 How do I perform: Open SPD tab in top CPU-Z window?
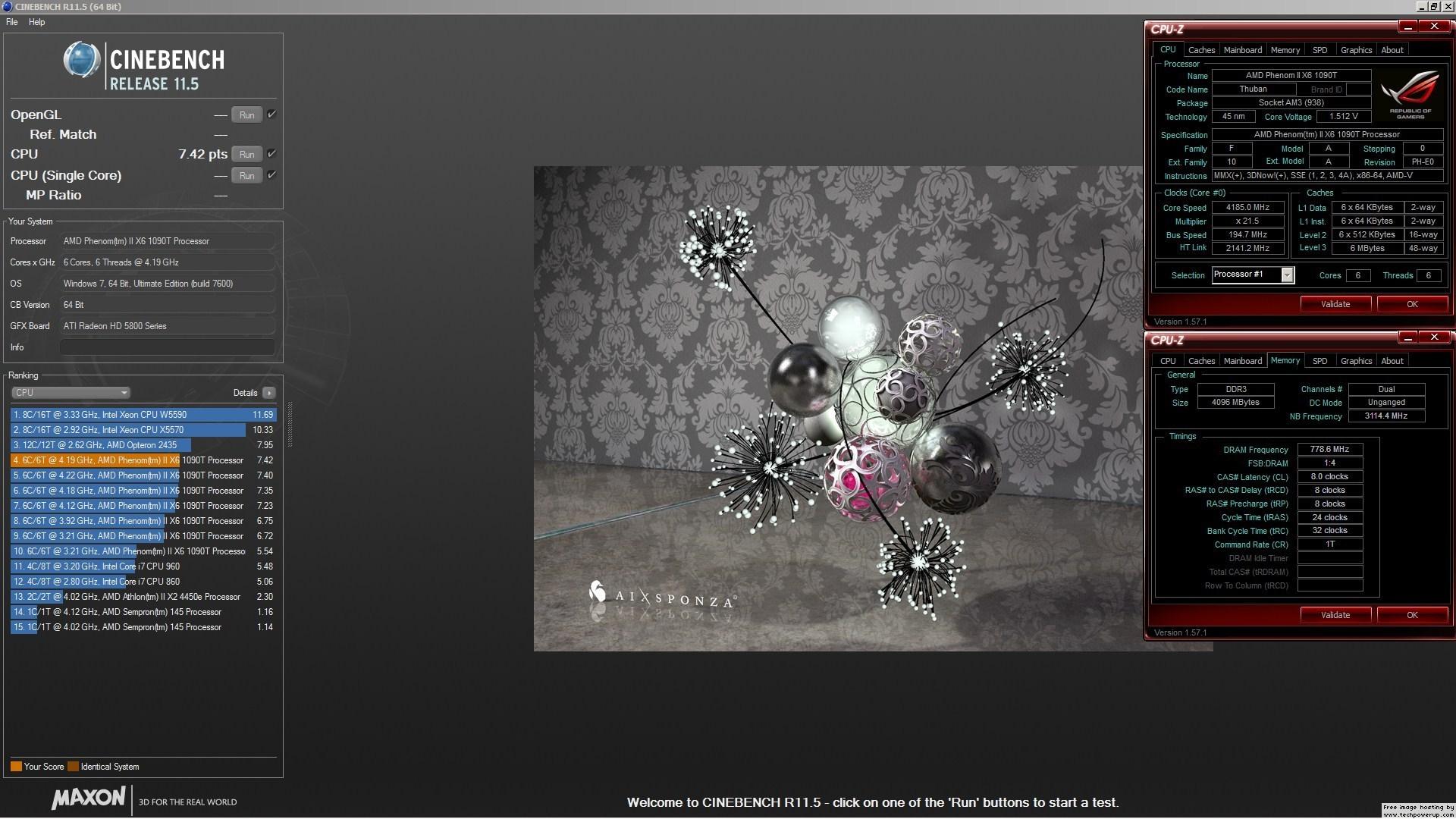coord(1320,50)
